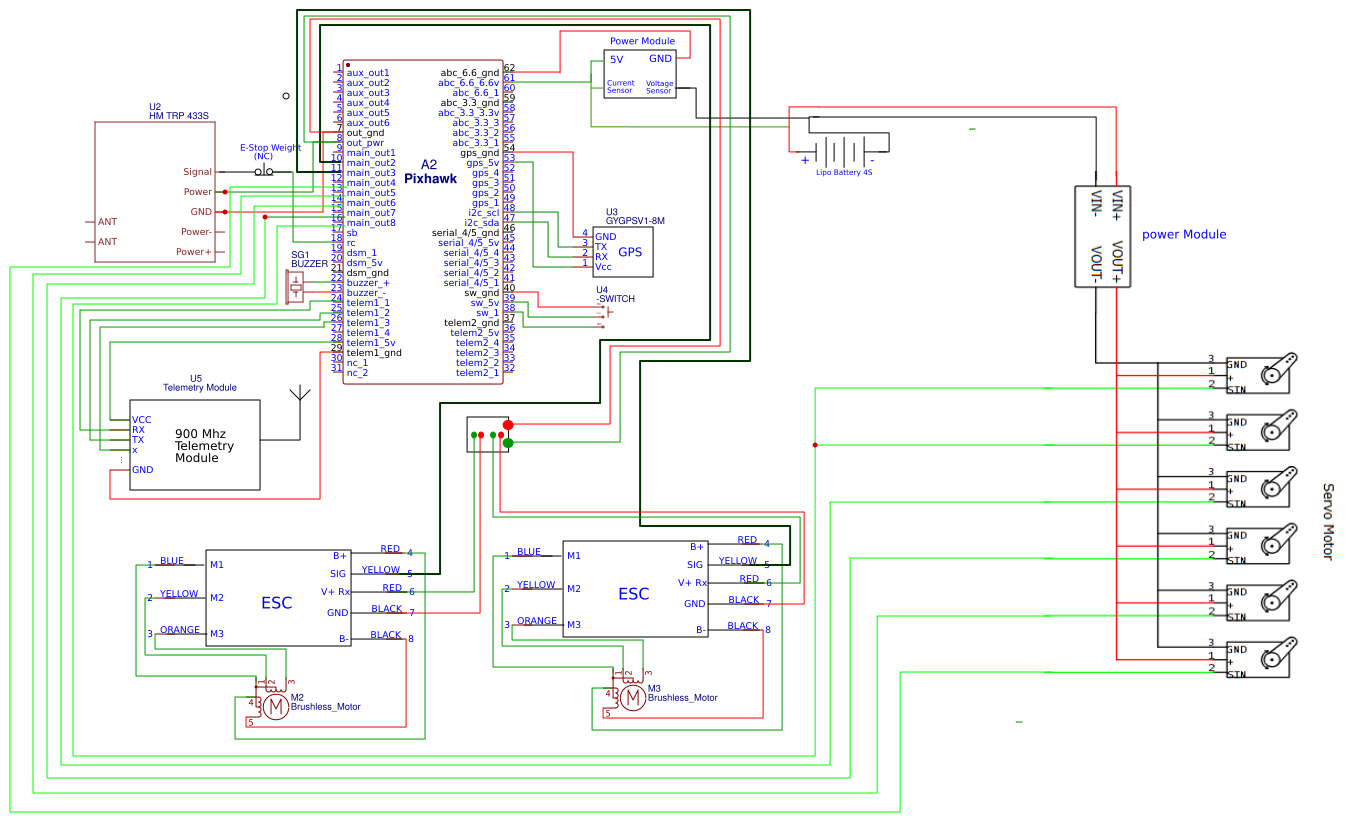Viewport: 1345px width, 822px height.
Task: Select the VOUT- terminal label
Action: click(x=1096, y=263)
